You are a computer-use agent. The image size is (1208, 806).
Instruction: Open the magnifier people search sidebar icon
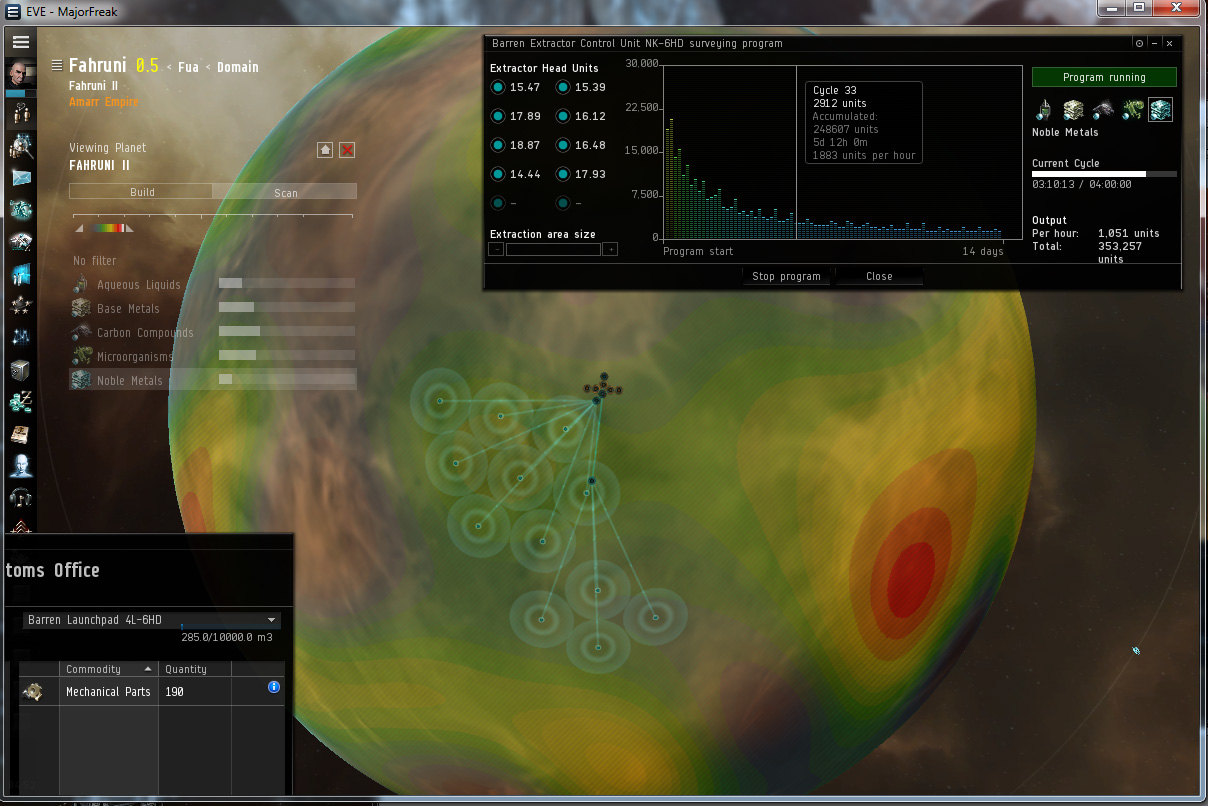coord(20,147)
